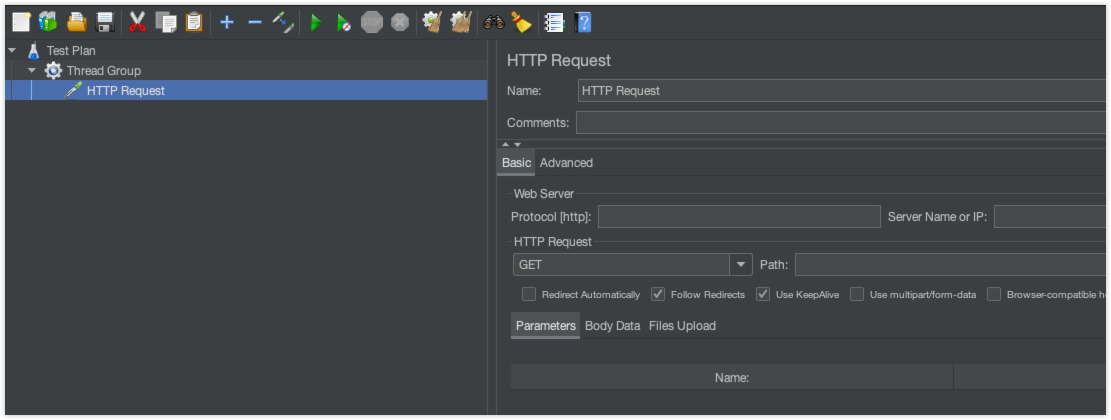Click the Test Plan flask icon

click(x=33, y=51)
